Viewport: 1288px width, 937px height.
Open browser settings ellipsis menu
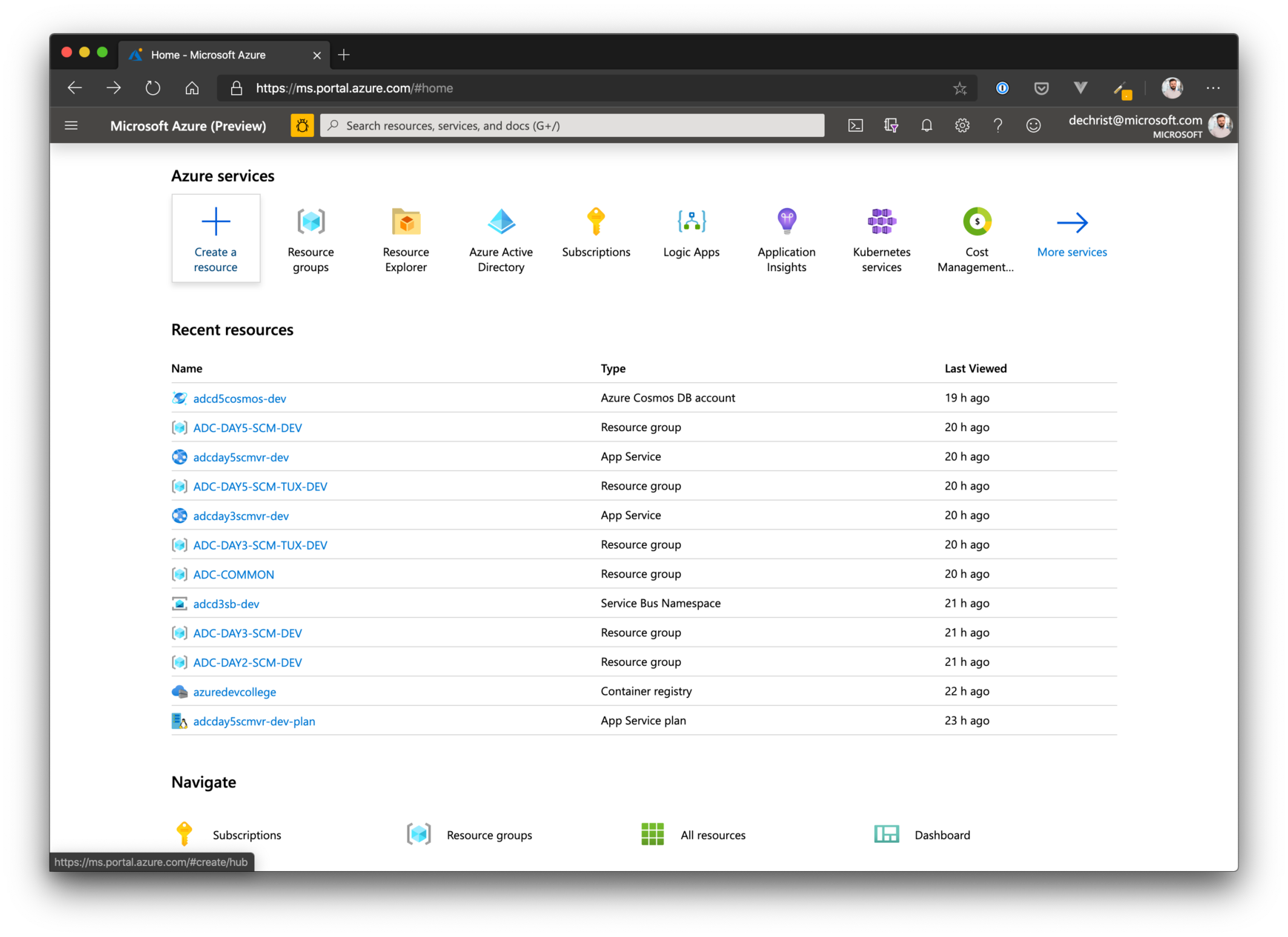tap(1212, 88)
